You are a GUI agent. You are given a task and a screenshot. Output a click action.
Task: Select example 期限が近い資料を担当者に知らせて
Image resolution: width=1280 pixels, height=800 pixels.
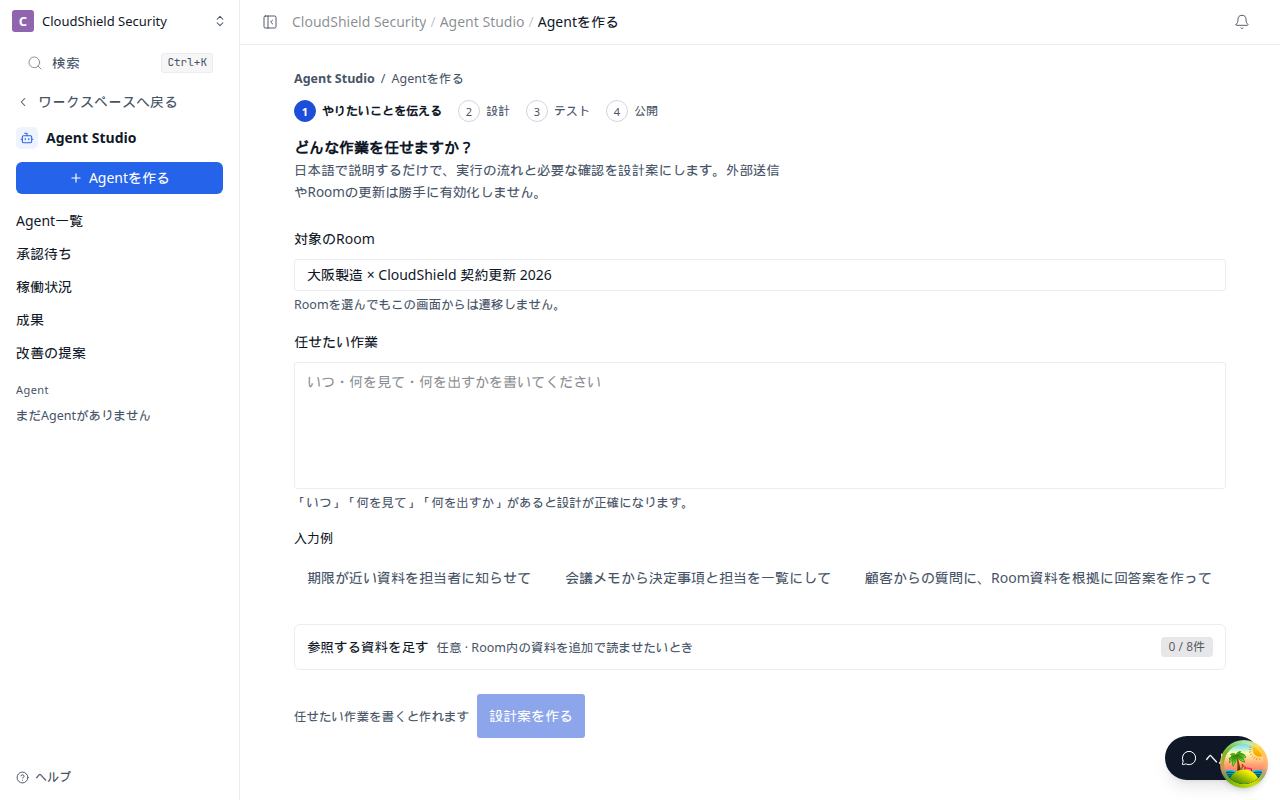pyautogui.click(x=419, y=578)
